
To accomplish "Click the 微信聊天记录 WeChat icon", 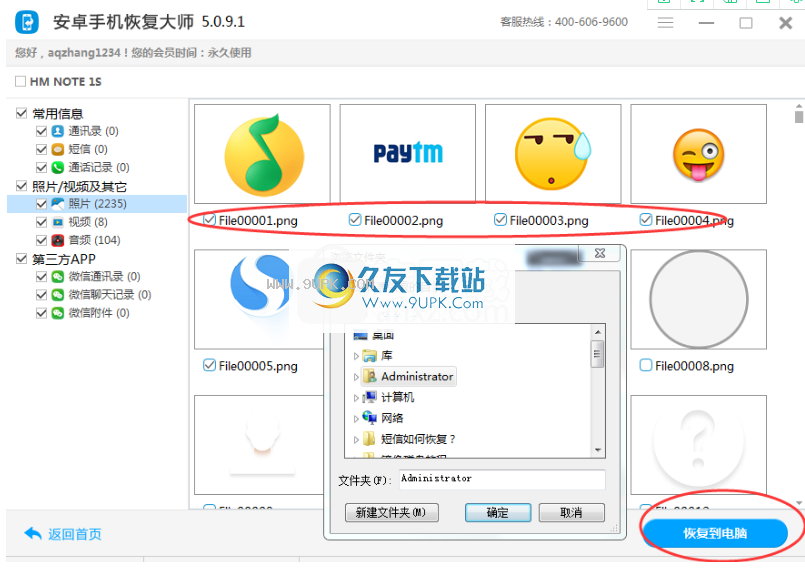I will (58, 295).
